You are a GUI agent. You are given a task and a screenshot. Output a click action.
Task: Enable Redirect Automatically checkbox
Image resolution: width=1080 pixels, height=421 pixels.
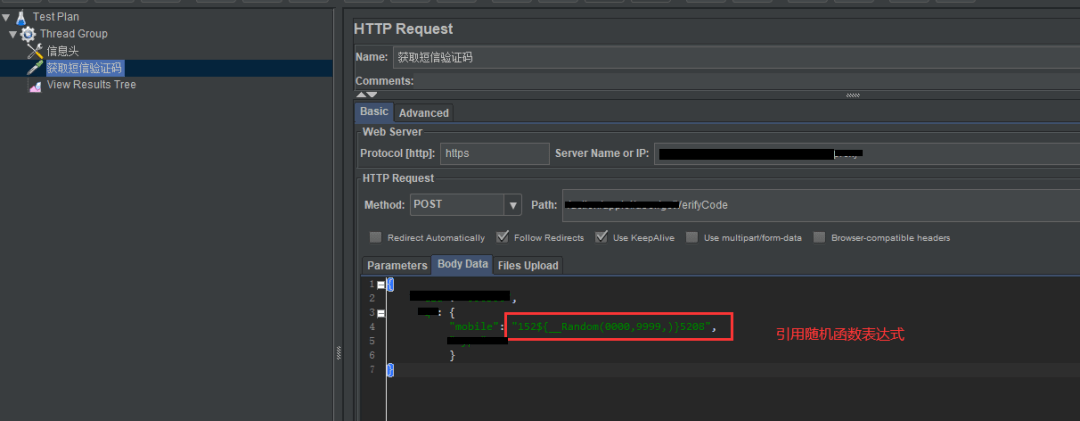click(x=376, y=238)
